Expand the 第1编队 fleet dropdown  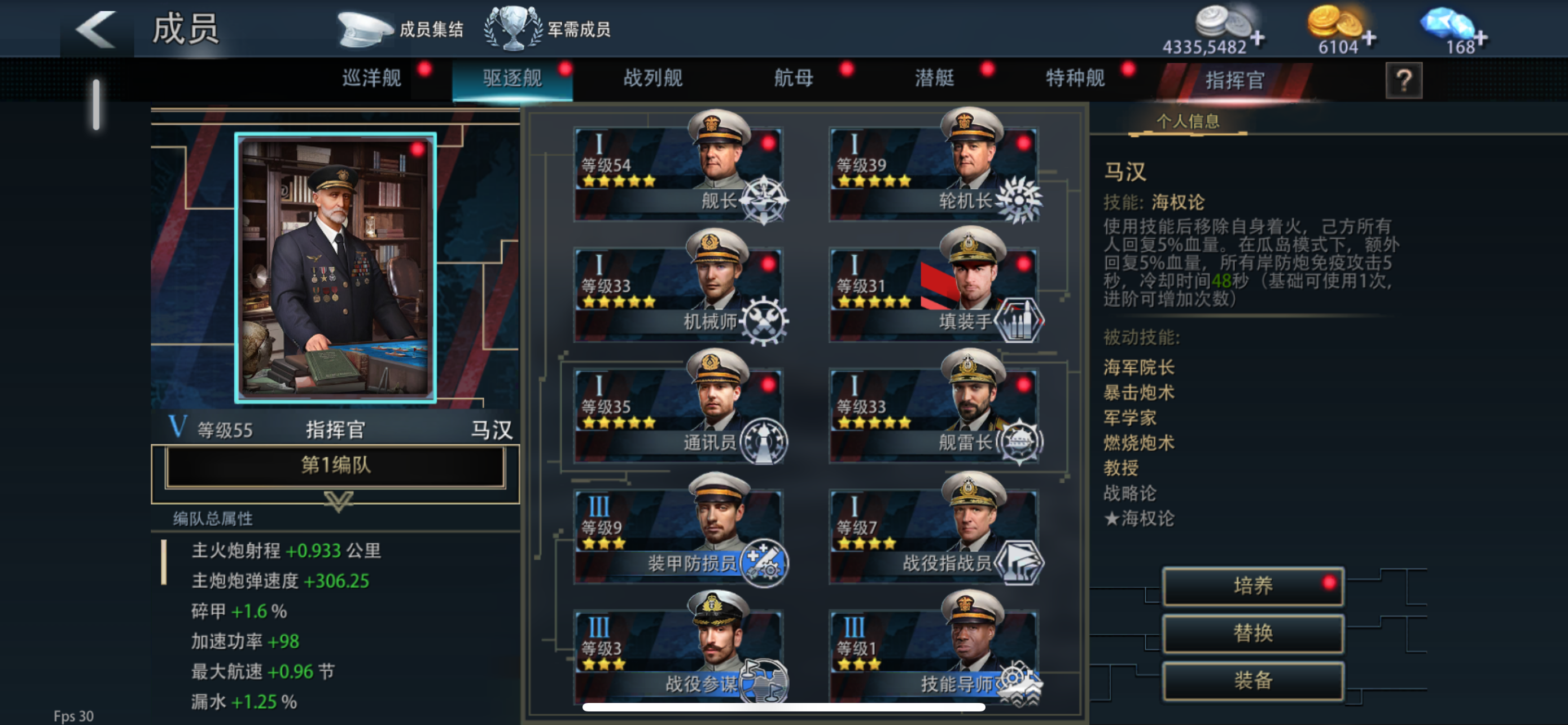(x=335, y=466)
